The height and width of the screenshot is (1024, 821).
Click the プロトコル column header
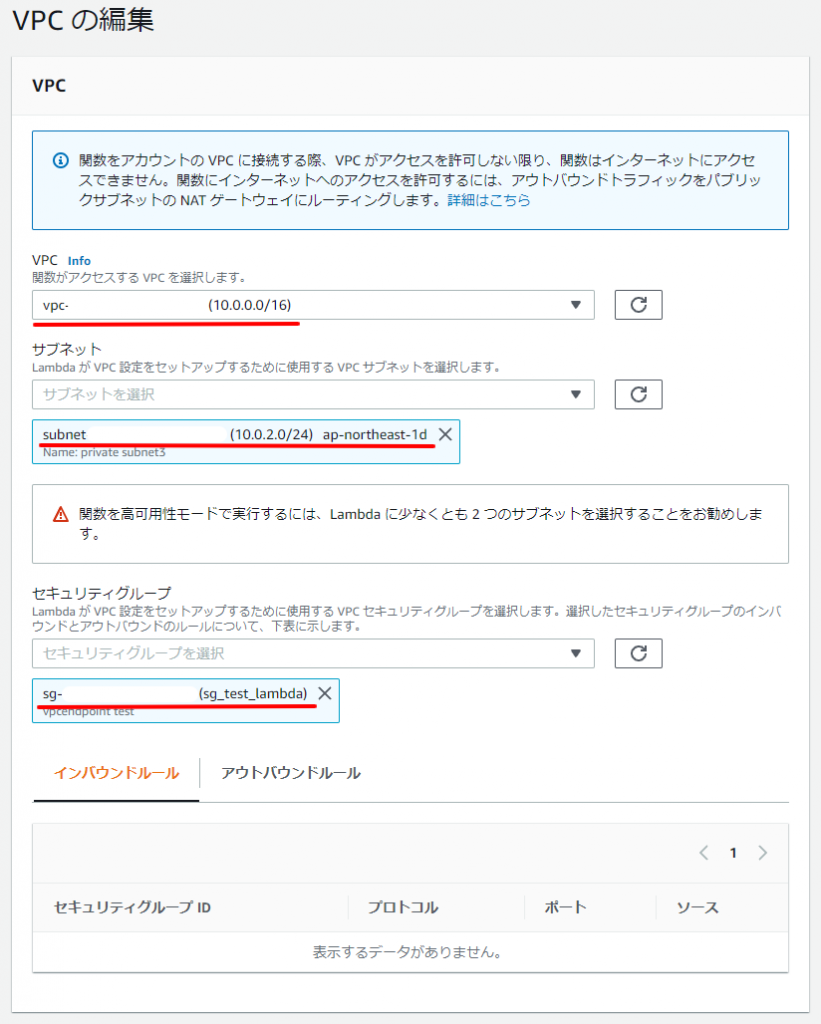[x=402, y=907]
